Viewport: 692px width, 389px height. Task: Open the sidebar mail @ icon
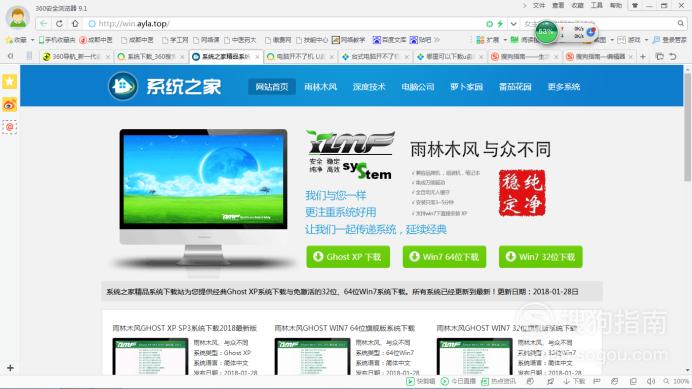(x=10, y=127)
